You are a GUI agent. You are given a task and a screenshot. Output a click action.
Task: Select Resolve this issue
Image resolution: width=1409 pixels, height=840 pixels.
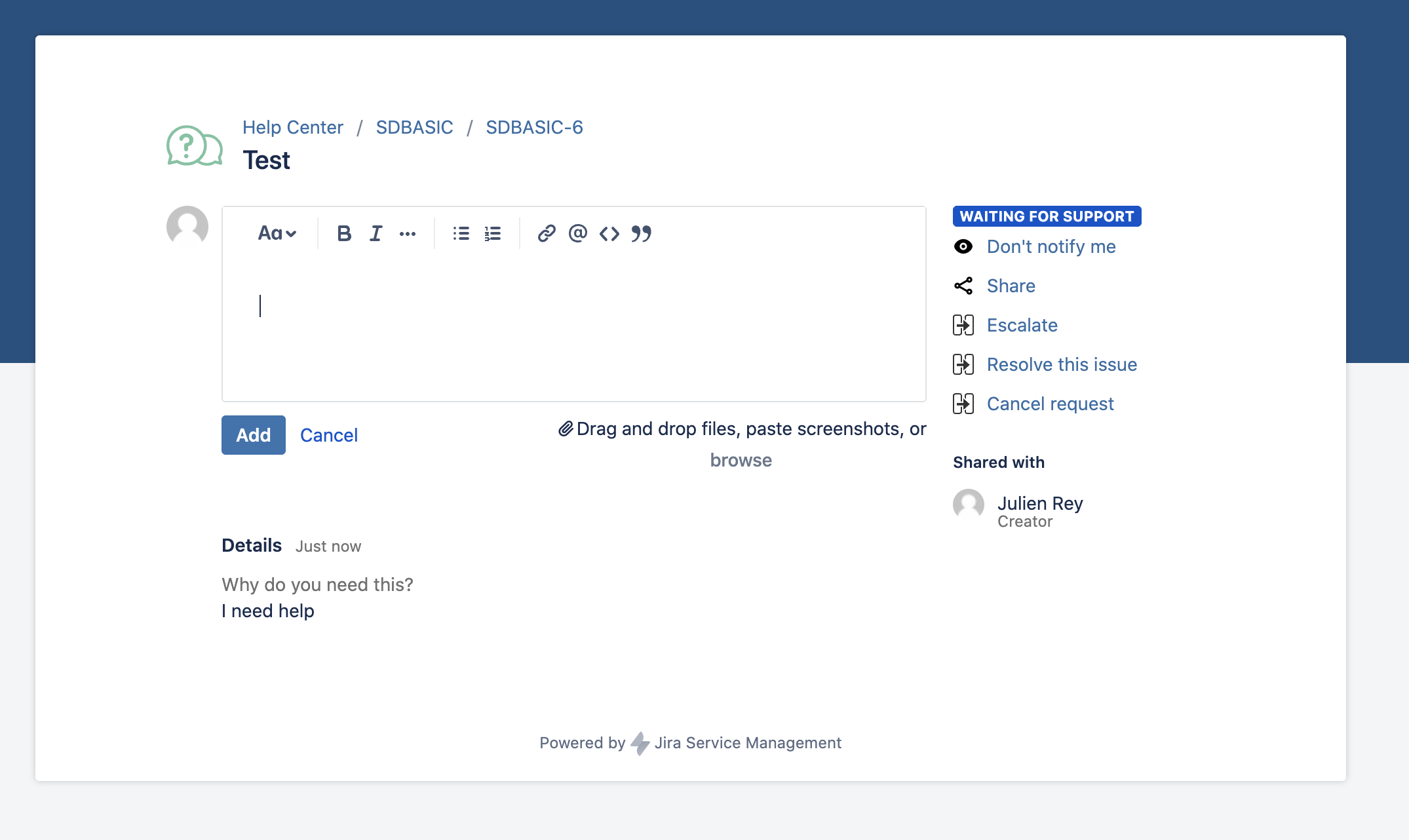1062,364
